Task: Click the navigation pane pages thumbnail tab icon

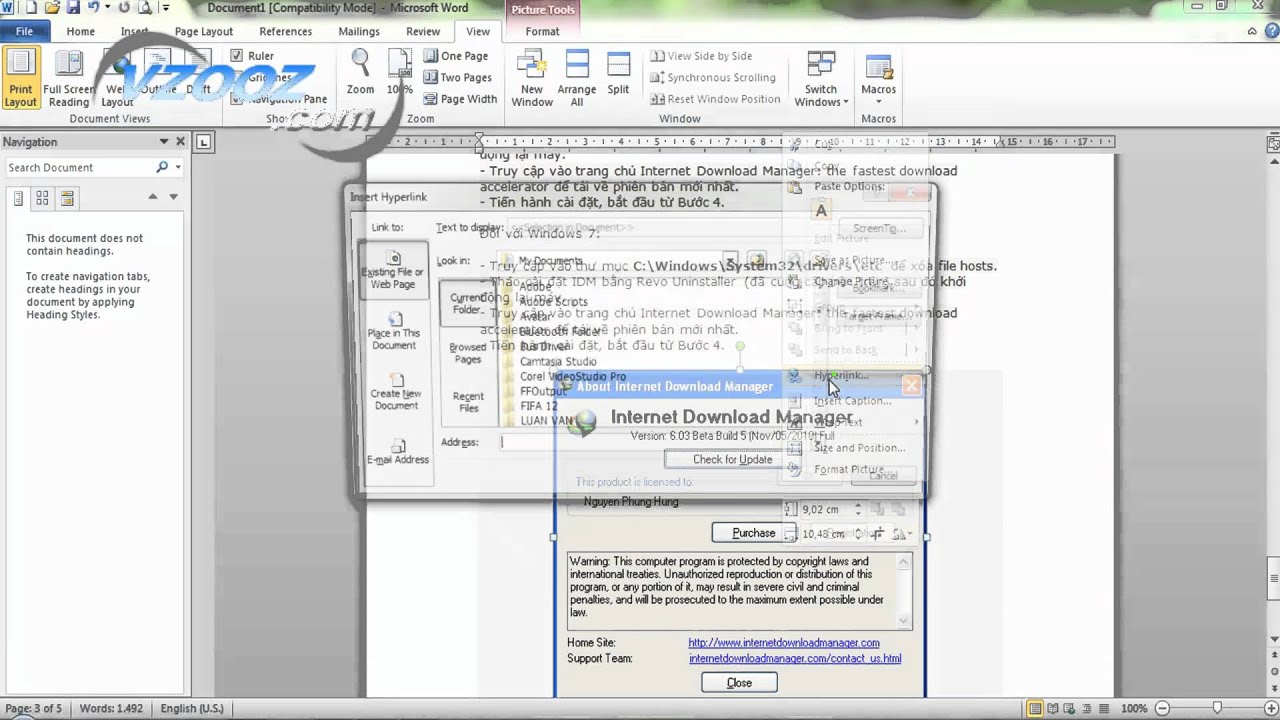Action: 42,199
